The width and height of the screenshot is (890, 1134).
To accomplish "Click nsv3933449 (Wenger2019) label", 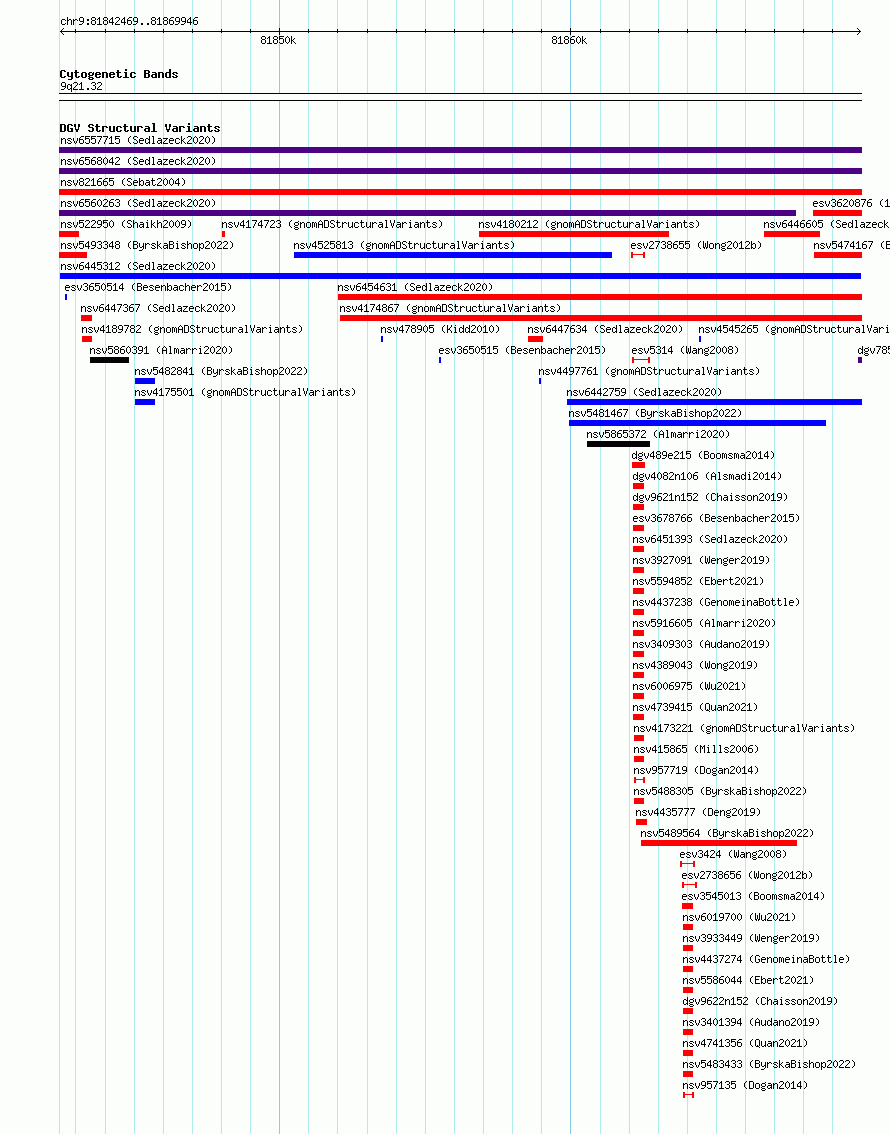I will click(750, 937).
